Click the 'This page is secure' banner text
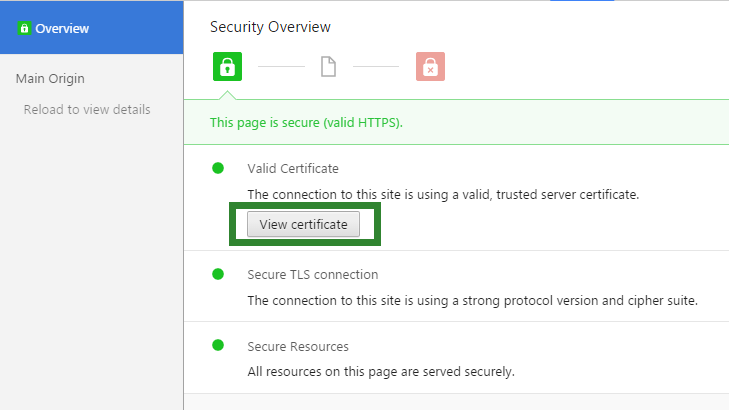The image size is (729, 410). [306, 123]
